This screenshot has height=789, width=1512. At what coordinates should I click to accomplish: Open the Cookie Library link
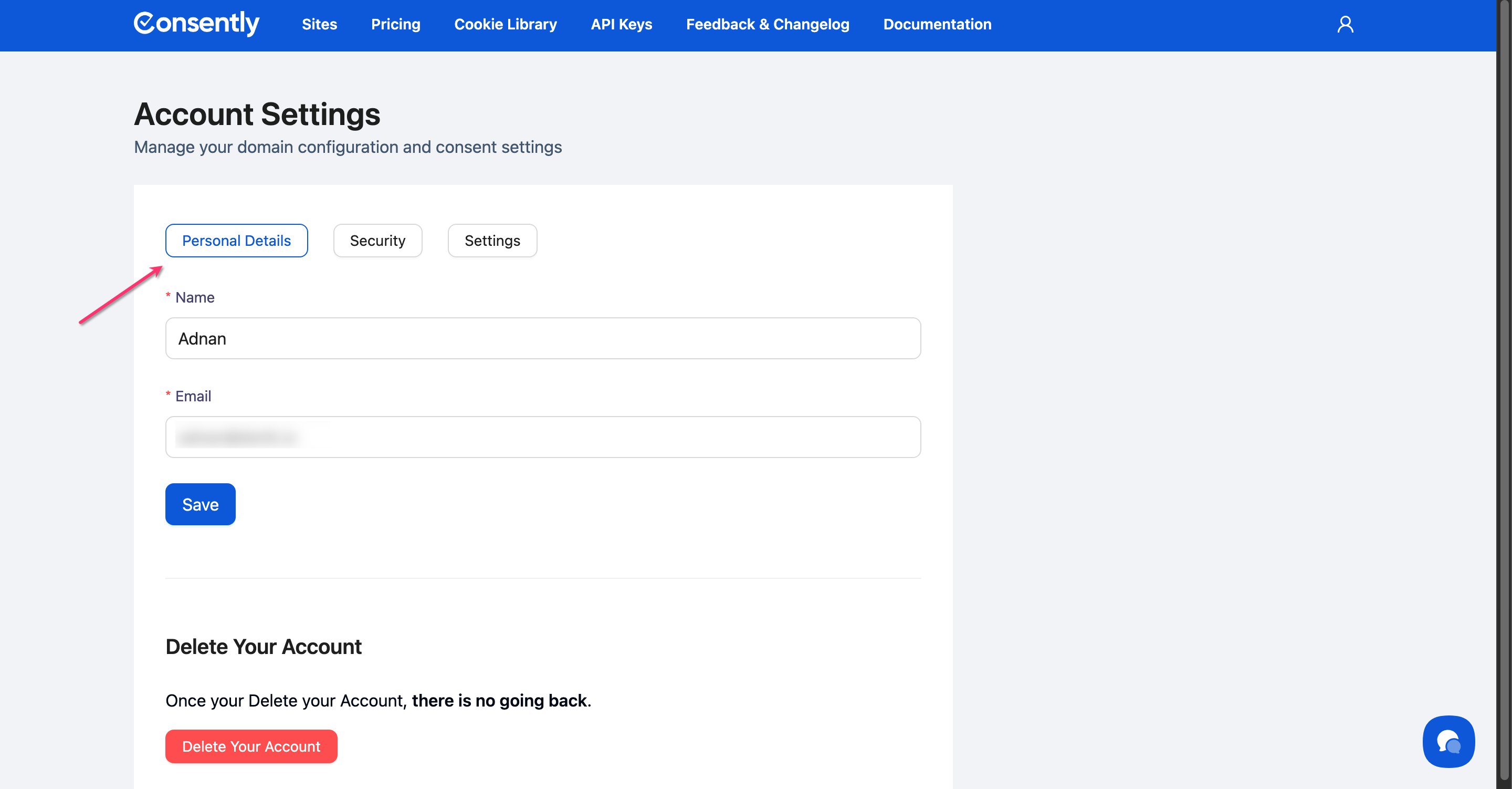pyautogui.click(x=505, y=25)
